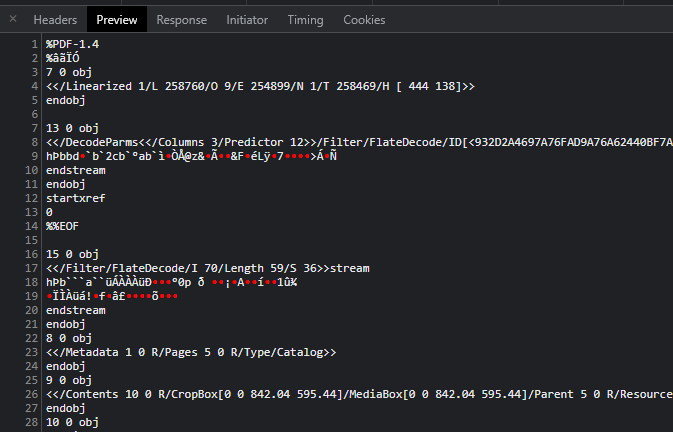This screenshot has height=432, width=673.
Task: Select the Preview tab
Action: (x=117, y=20)
